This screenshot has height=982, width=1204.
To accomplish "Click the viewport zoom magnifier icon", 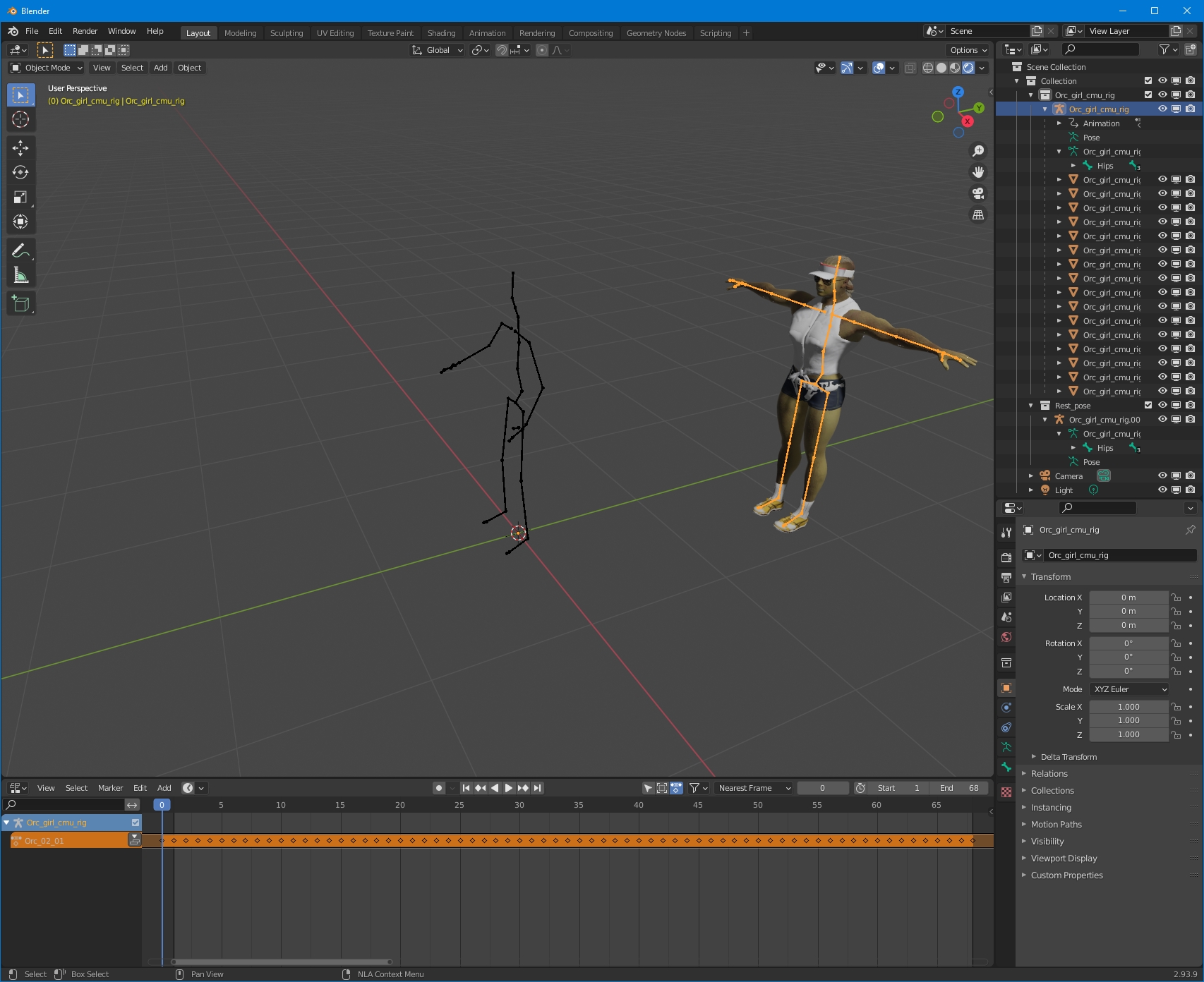I will click(978, 151).
